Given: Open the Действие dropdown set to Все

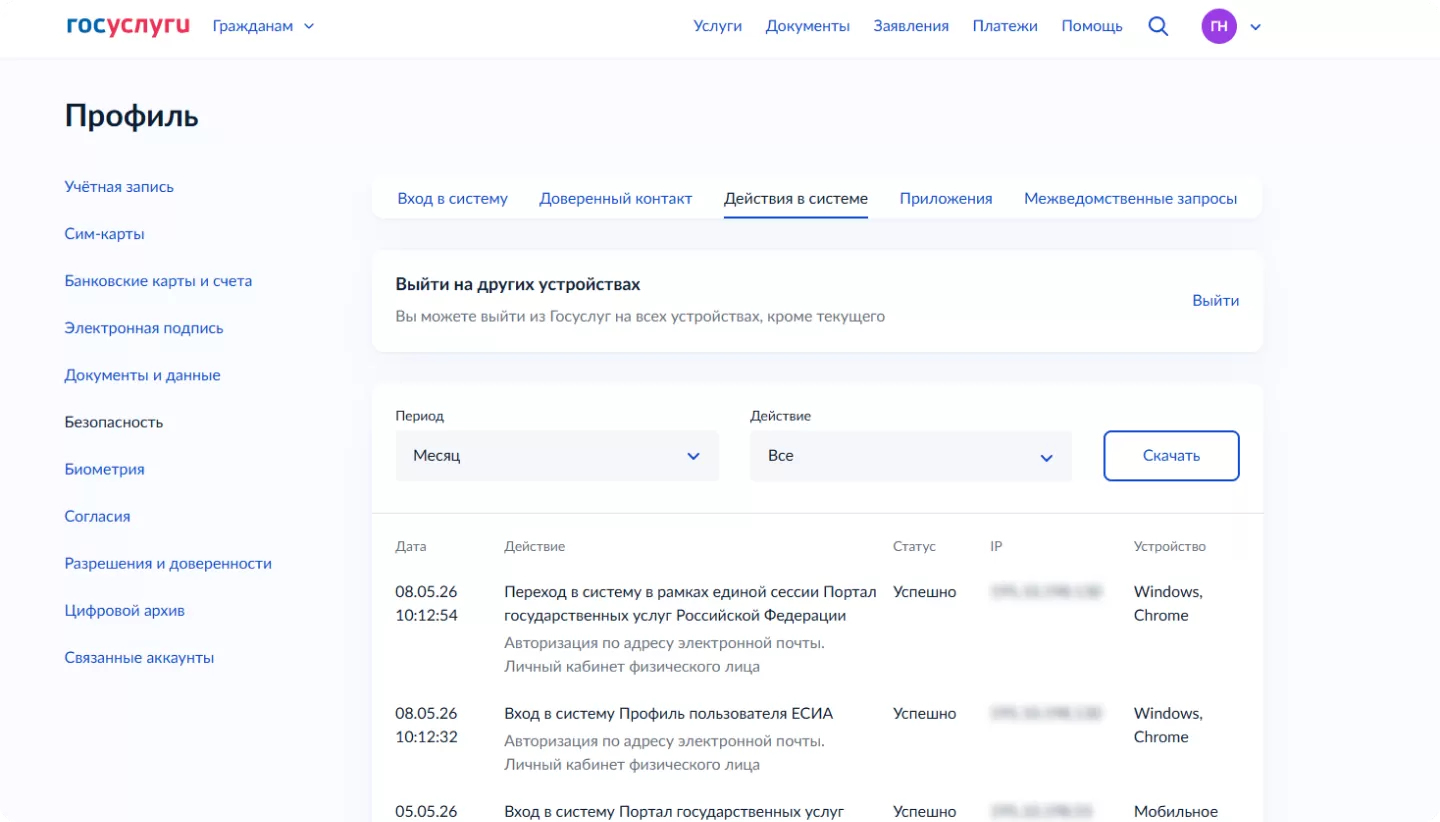Looking at the screenshot, I should 911,456.
